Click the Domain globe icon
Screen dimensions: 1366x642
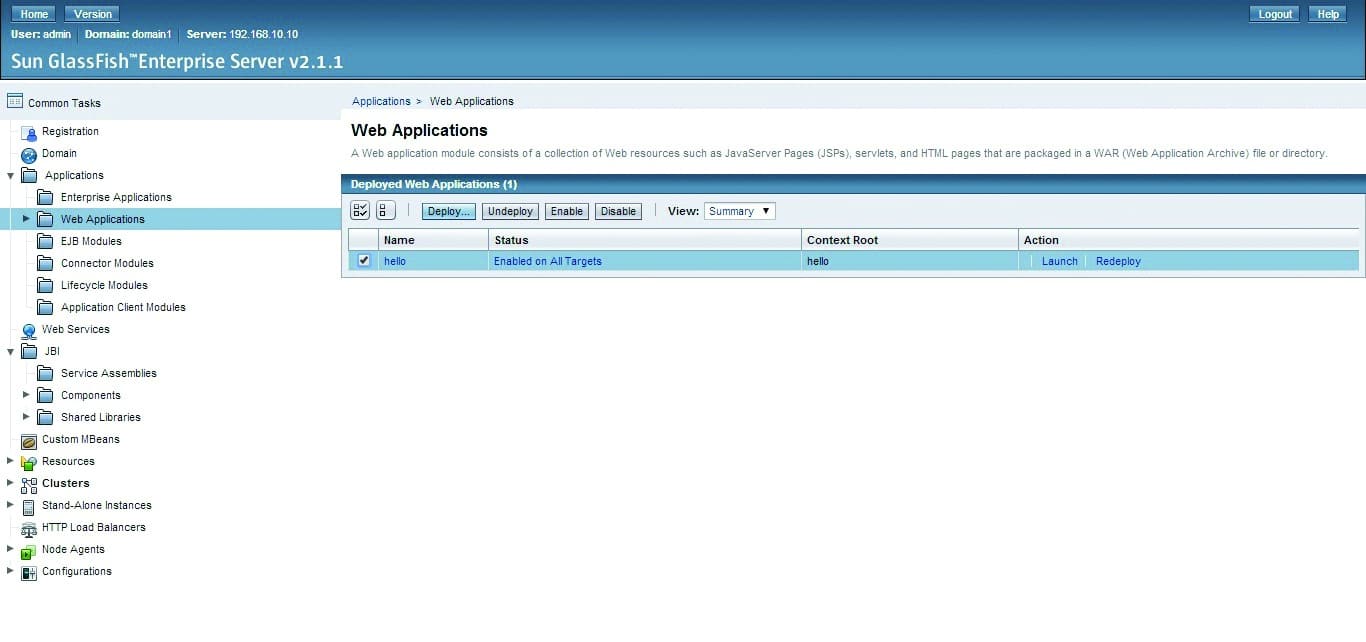(29, 154)
